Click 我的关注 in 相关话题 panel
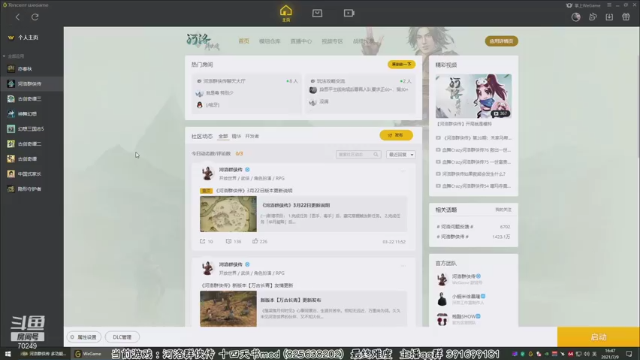Image resolution: width=640 pixels, height=360 pixels. 503,209
